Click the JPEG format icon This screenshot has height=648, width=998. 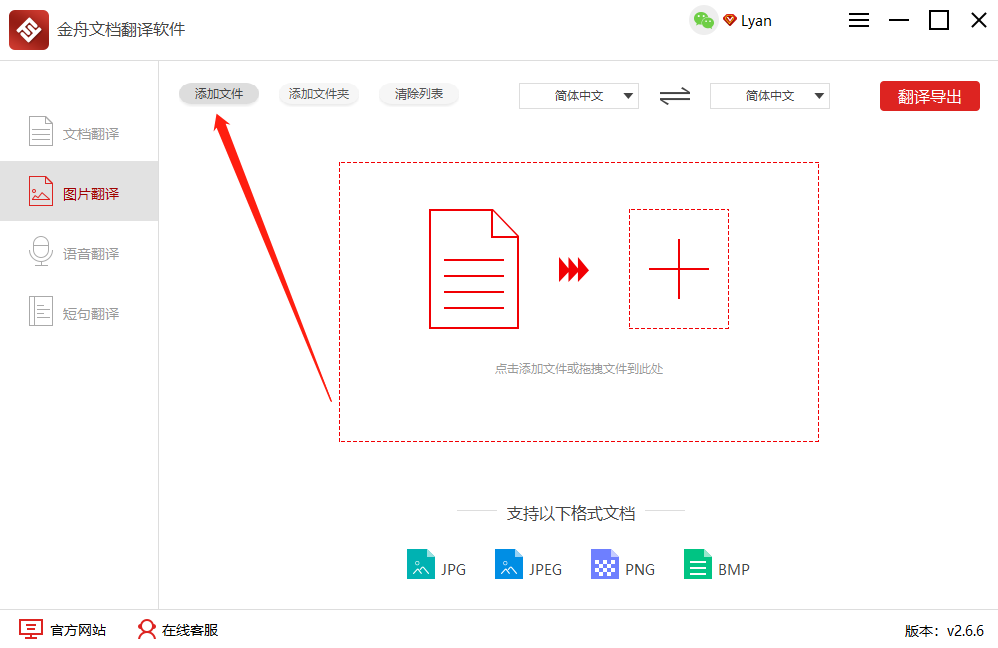pyautogui.click(x=509, y=564)
